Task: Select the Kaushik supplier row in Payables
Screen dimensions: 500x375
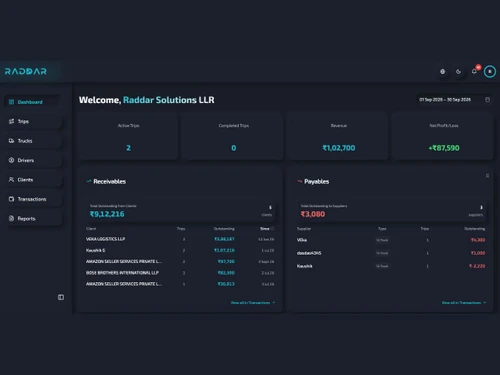Action: pyautogui.click(x=391, y=266)
